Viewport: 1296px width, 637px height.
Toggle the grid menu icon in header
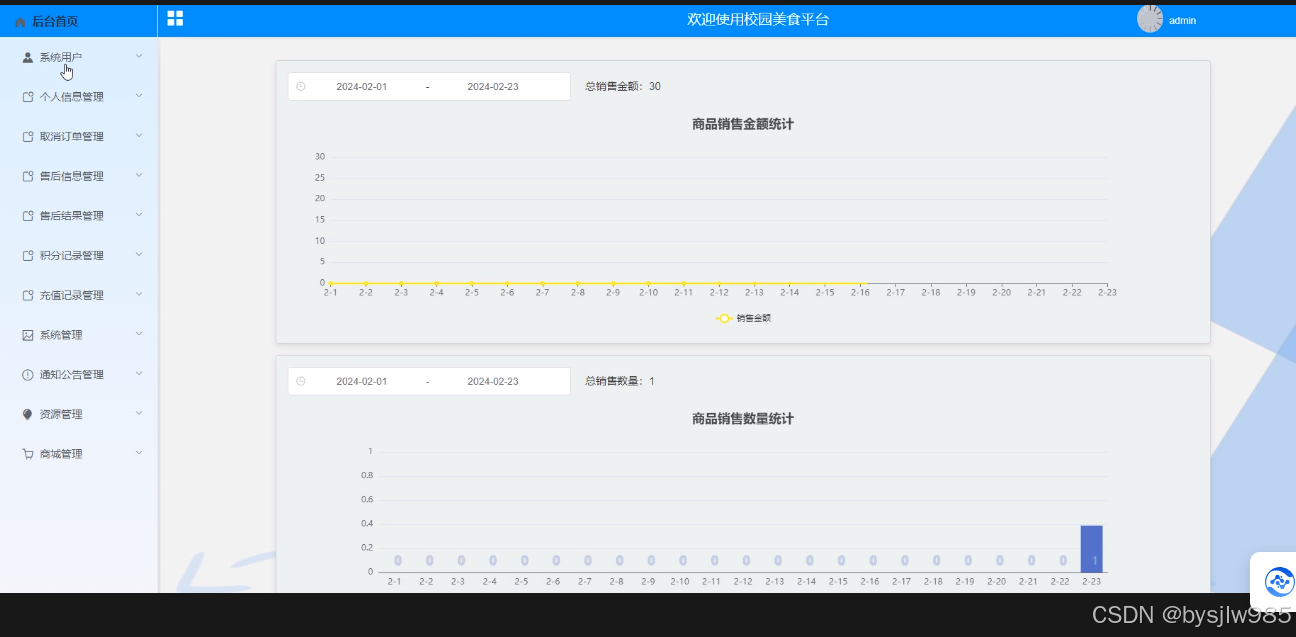pos(175,18)
